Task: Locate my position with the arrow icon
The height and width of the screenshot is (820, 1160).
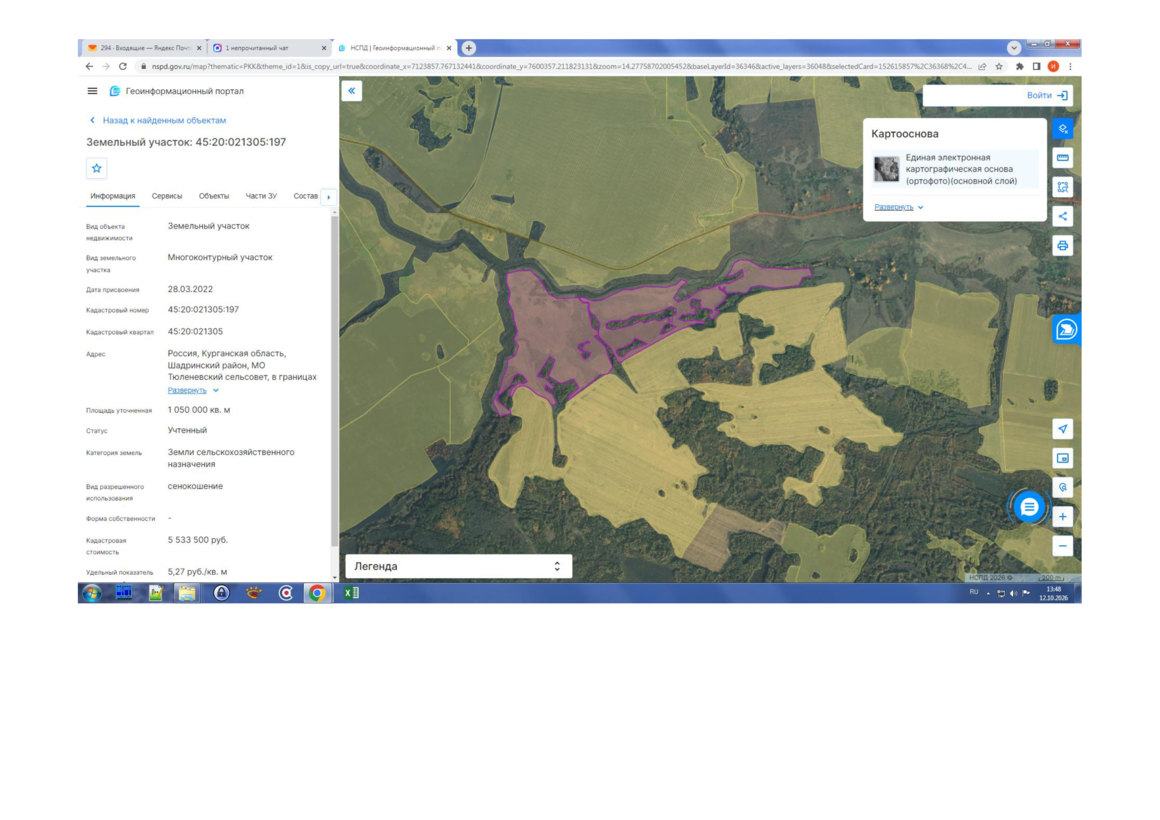Action: click(1062, 429)
